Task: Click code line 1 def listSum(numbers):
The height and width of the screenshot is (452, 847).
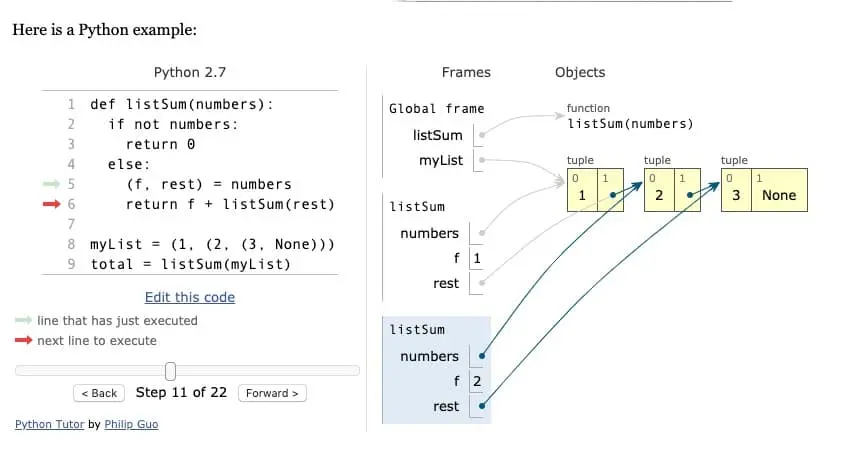Action: click(182, 104)
